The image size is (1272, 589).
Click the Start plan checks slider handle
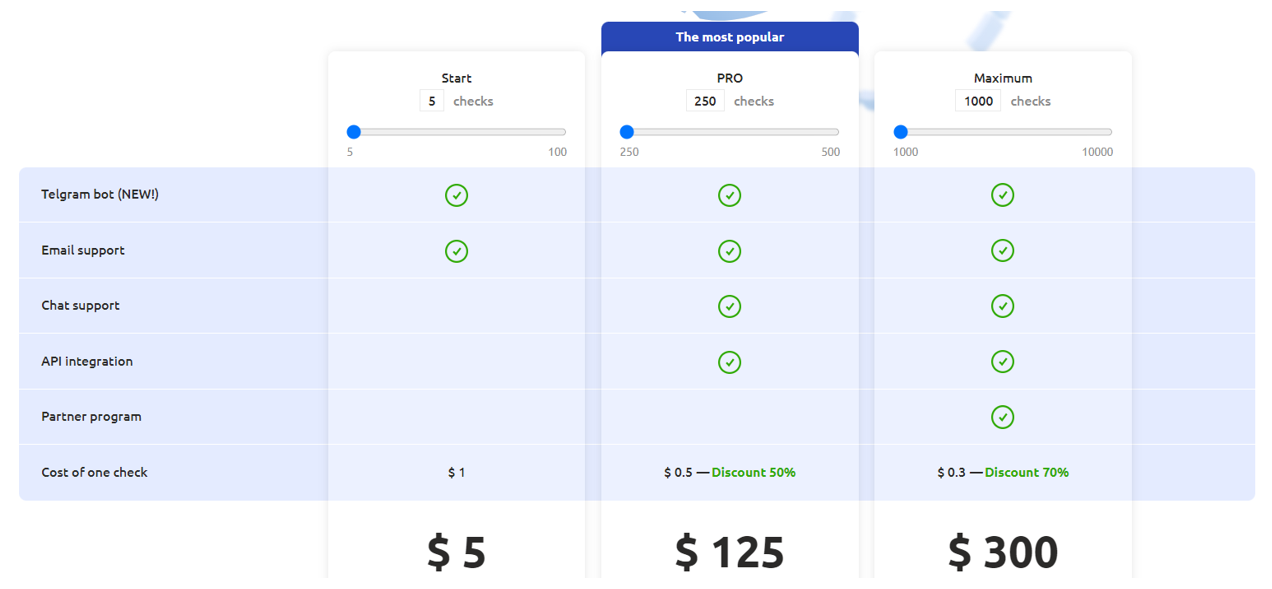pyautogui.click(x=354, y=132)
